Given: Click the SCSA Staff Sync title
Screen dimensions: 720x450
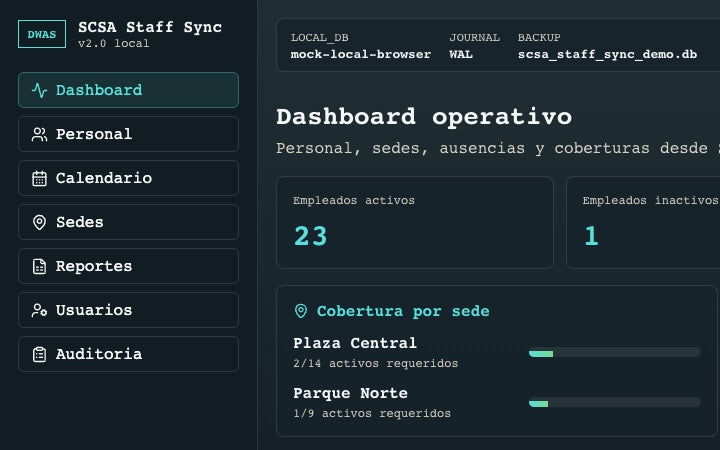Looking at the screenshot, I should click(150, 27).
